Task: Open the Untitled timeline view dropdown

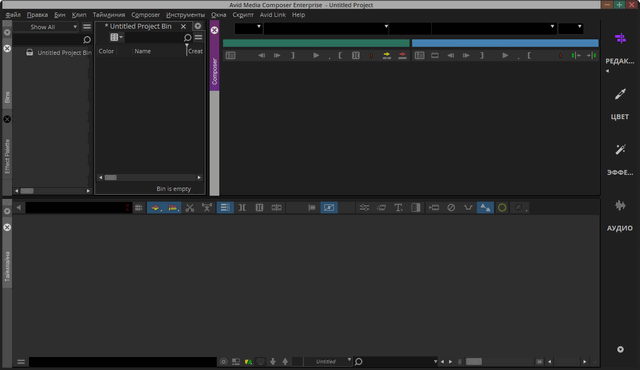Action: click(x=329, y=361)
